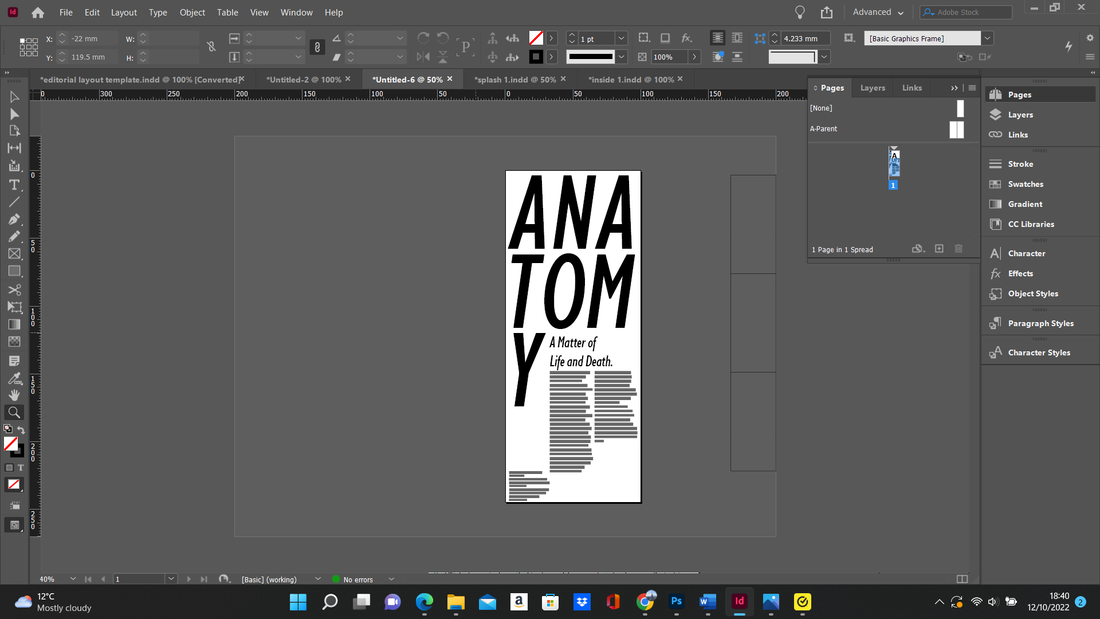Enable Wrap around bounding box
This screenshot has width=1100, height=619.
[737, 39]
